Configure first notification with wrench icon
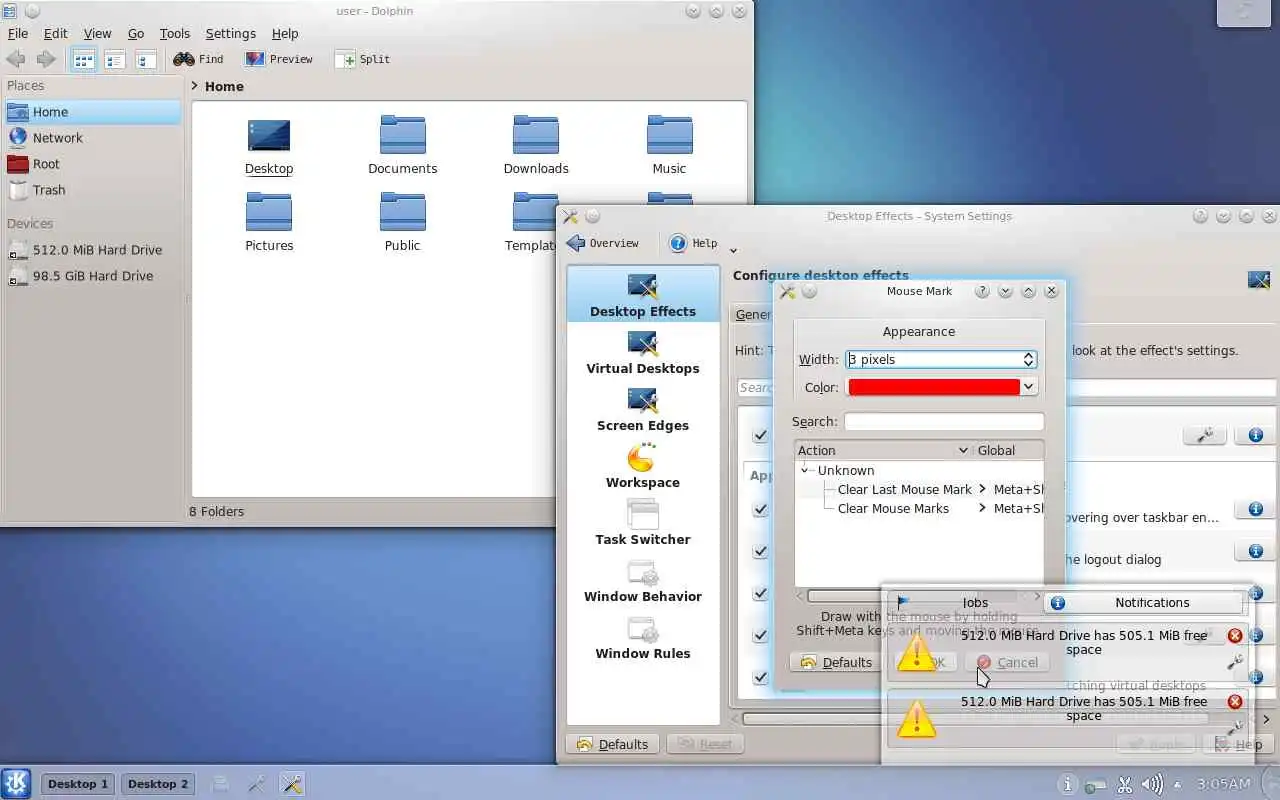 tap(1235, 662)
